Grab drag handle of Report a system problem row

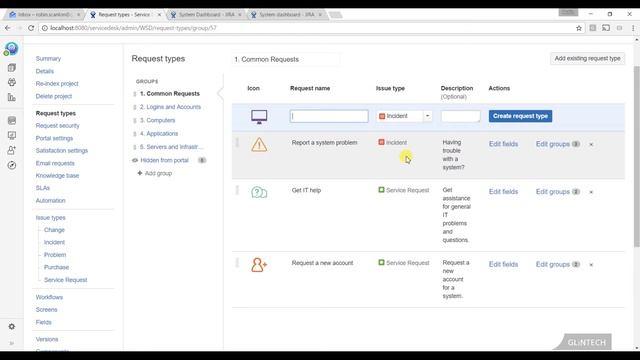click(x=237, y=143)
